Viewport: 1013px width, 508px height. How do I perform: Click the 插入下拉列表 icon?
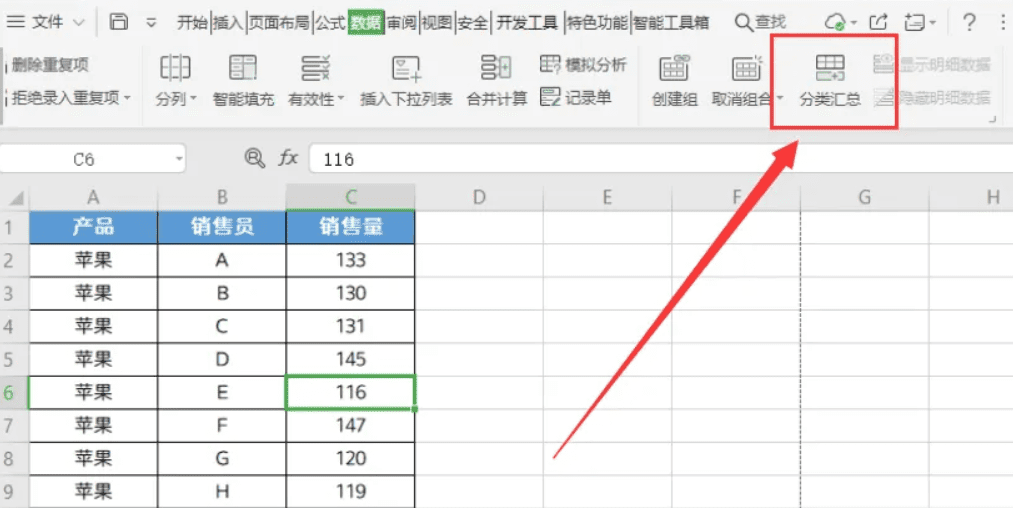pyautogui.click(x=406, y=68)
